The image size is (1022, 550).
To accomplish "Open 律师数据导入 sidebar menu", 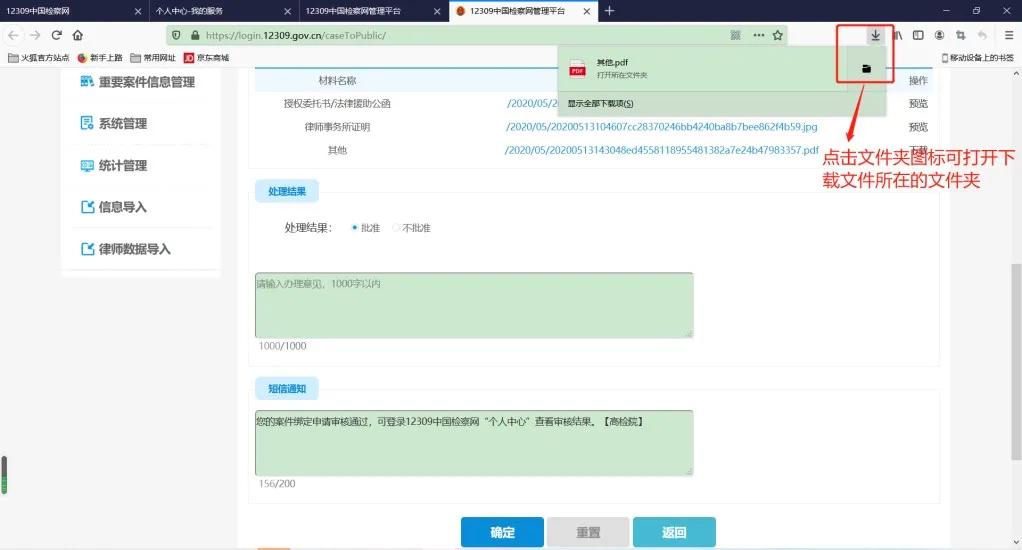I will [125, 249].
